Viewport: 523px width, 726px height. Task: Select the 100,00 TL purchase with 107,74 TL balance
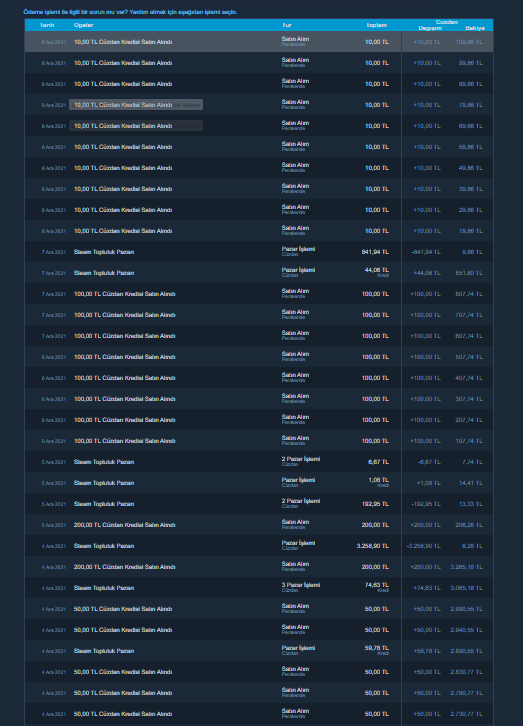pyautogui.click(x=259, y=441)
